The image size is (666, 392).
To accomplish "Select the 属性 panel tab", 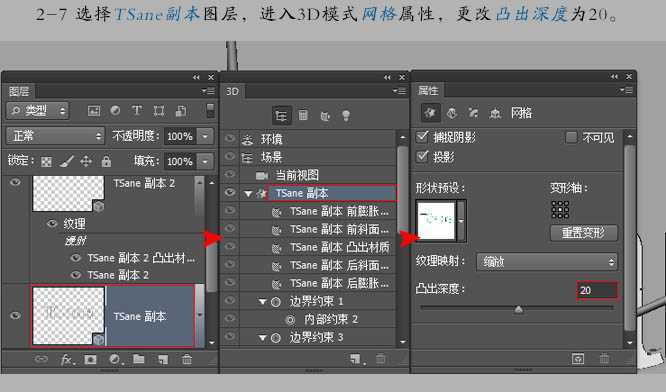I will coord(428,90).
